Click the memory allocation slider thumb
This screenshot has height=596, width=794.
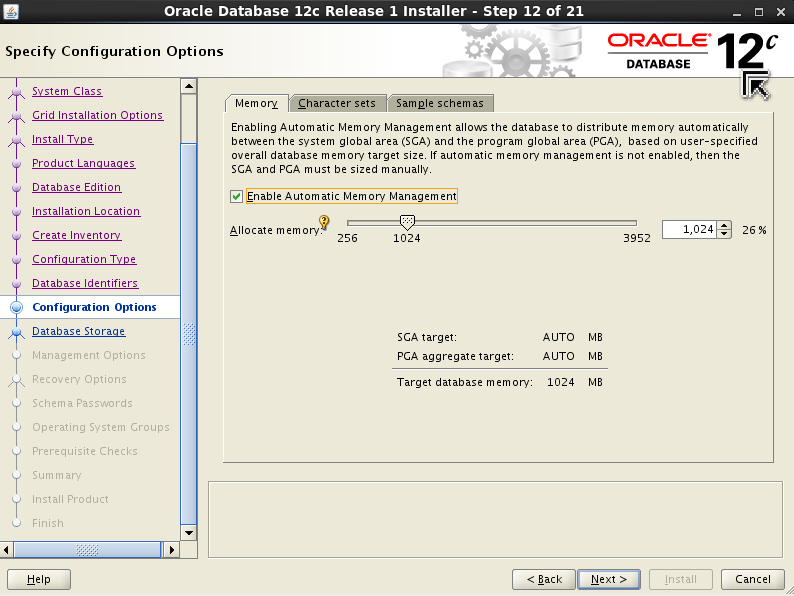click(x=407, y=222)
